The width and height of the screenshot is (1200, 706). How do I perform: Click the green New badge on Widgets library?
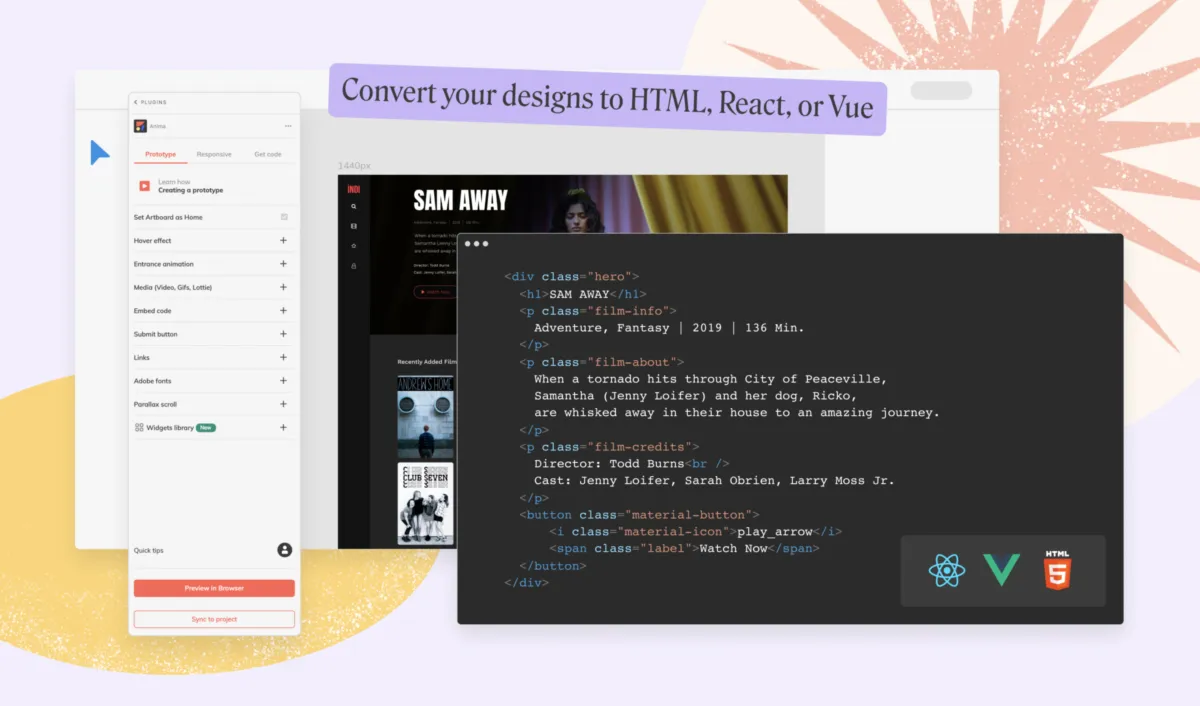(206, 428)
